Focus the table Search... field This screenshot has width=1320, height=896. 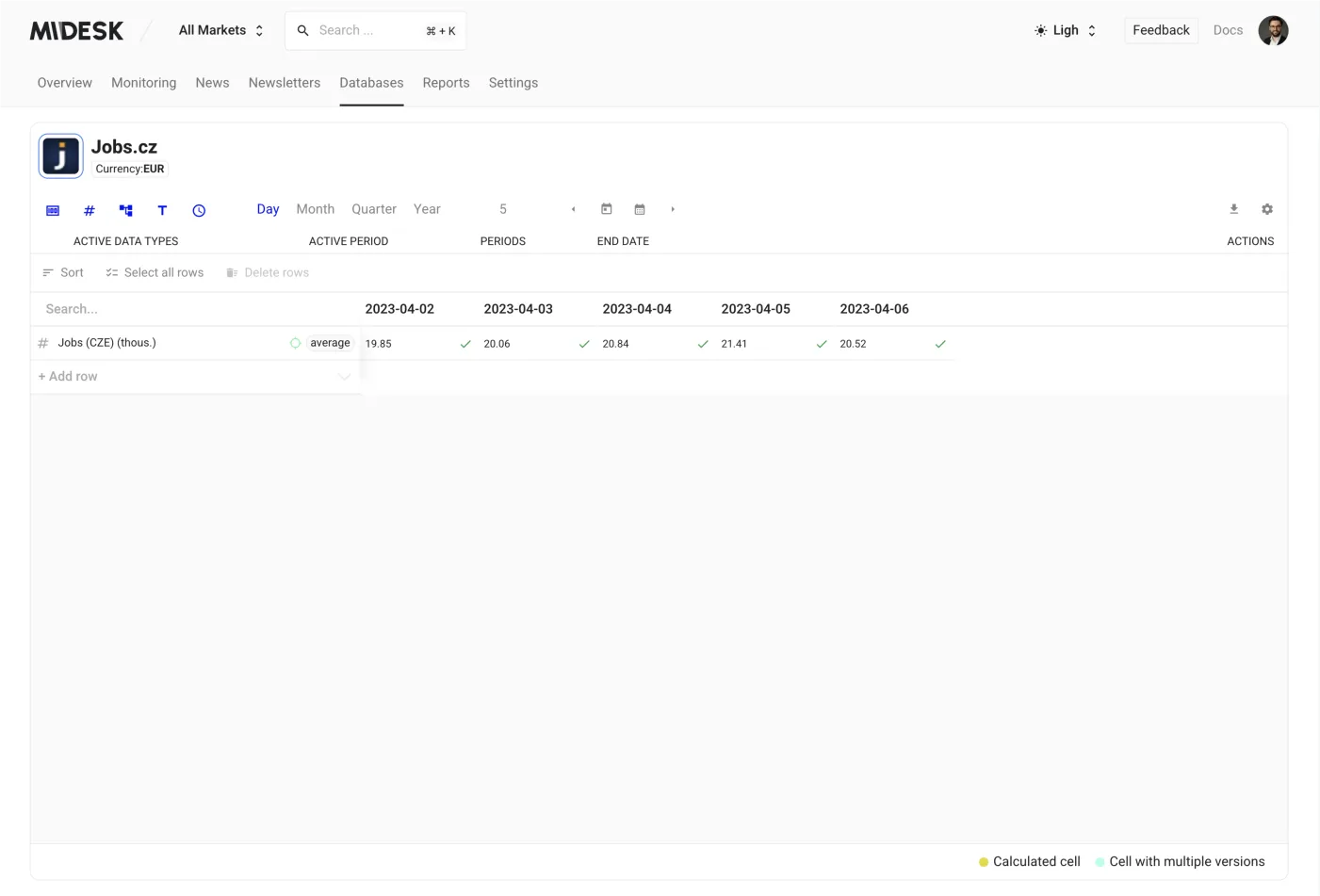tap(196, 309)
